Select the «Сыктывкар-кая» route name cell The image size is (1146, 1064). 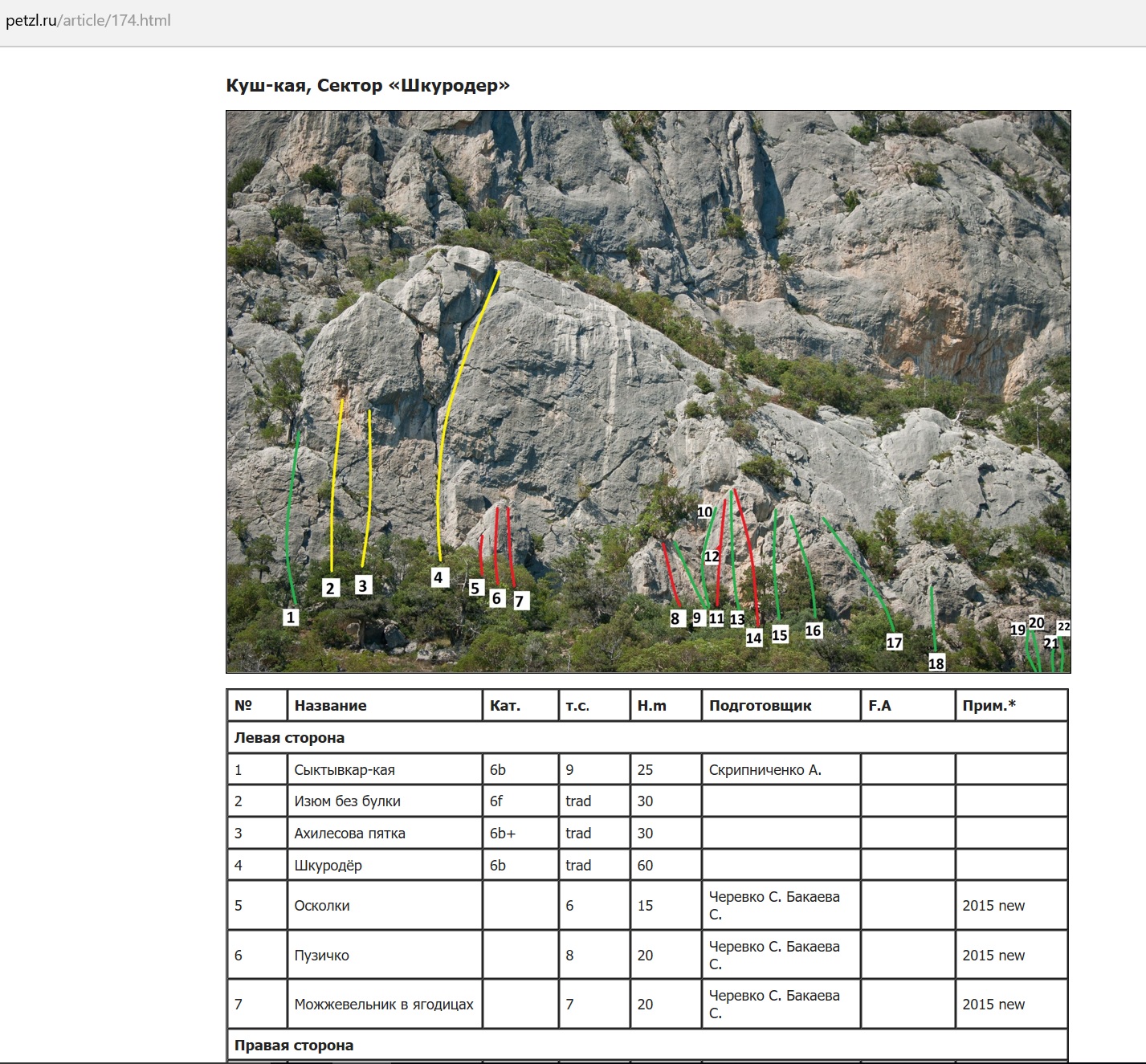pyautogui.click(x=345, y=769)
